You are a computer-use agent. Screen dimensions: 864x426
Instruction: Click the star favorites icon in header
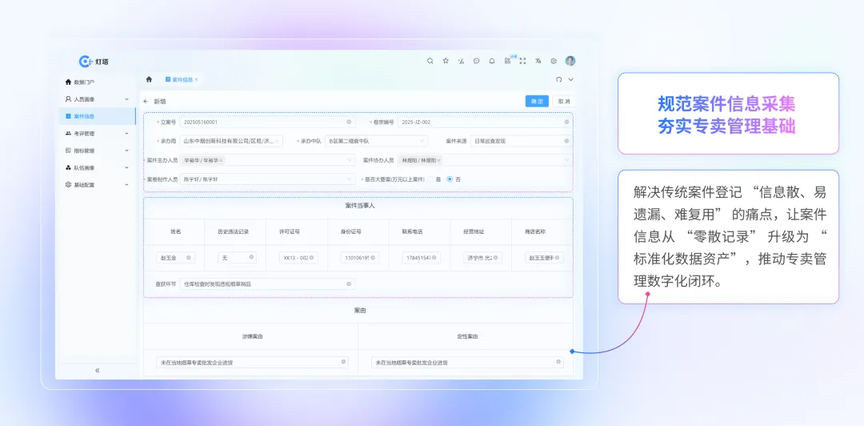point(446,61)
